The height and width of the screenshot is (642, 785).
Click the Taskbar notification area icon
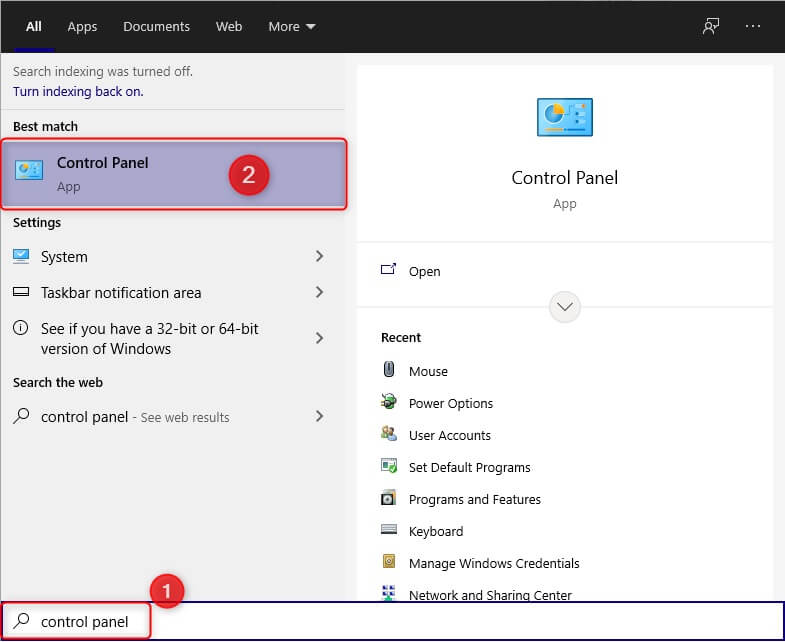(x=21, y=292)
